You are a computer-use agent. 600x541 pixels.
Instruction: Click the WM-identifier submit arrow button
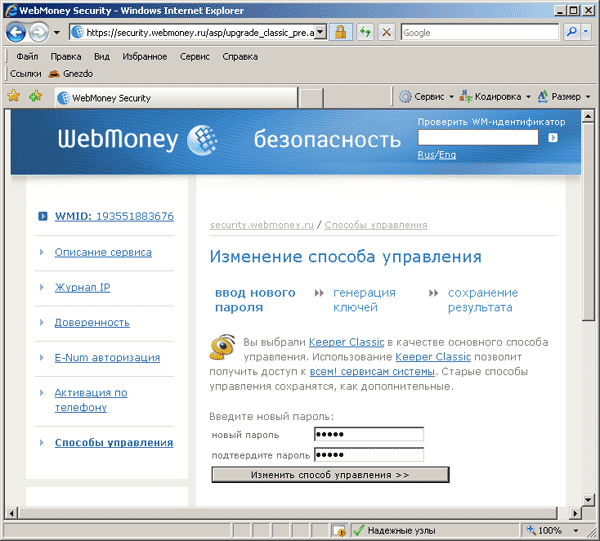pos(553,138)
